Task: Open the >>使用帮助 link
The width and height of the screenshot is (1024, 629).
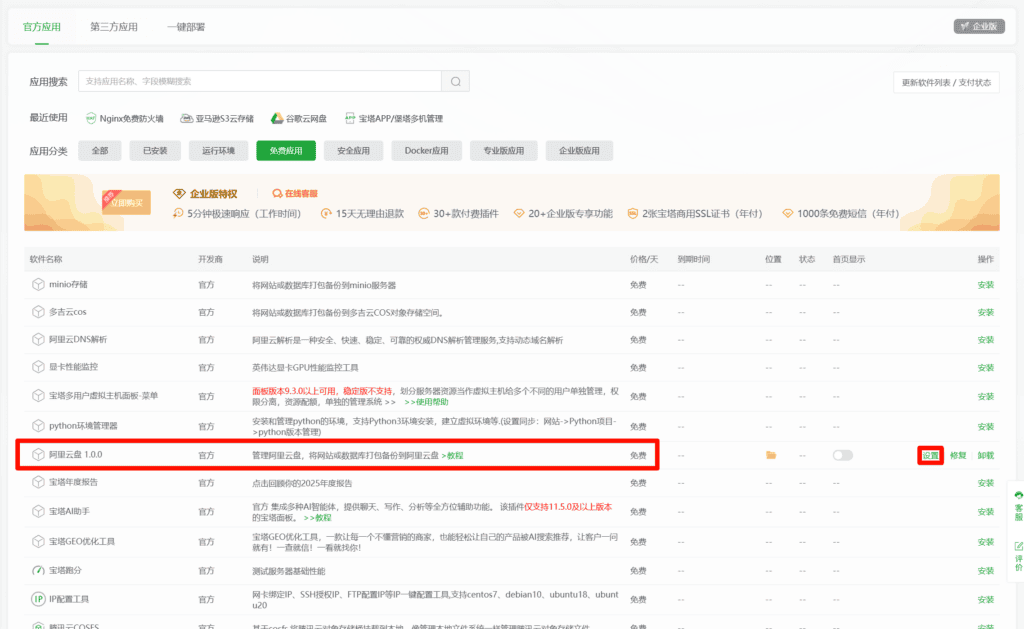Action: click(x=426, y=402)
